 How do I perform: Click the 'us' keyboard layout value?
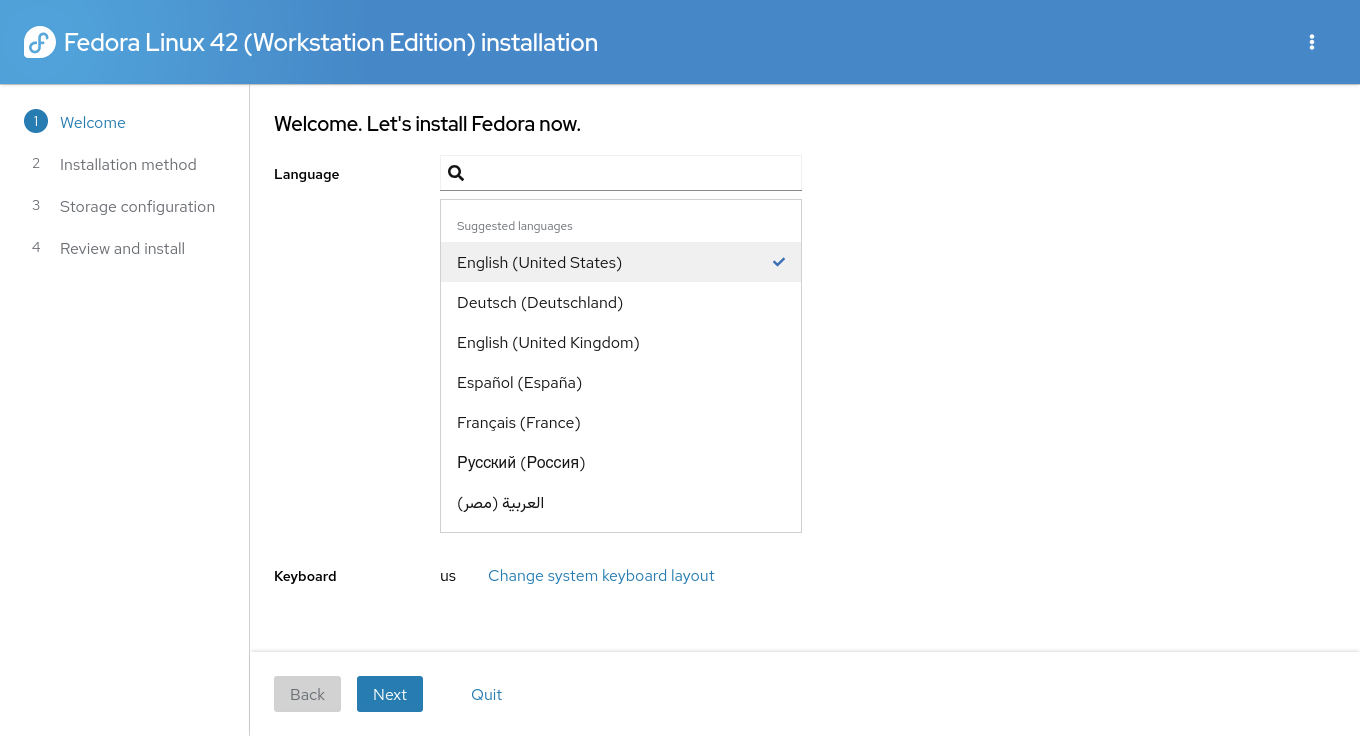(448, 576)
